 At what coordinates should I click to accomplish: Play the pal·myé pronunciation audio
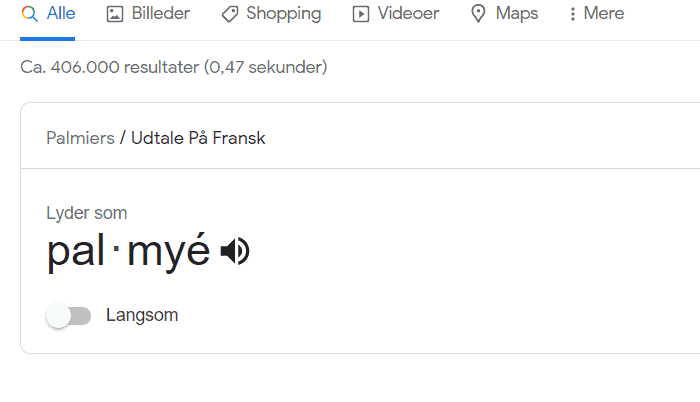coord(235,251)
